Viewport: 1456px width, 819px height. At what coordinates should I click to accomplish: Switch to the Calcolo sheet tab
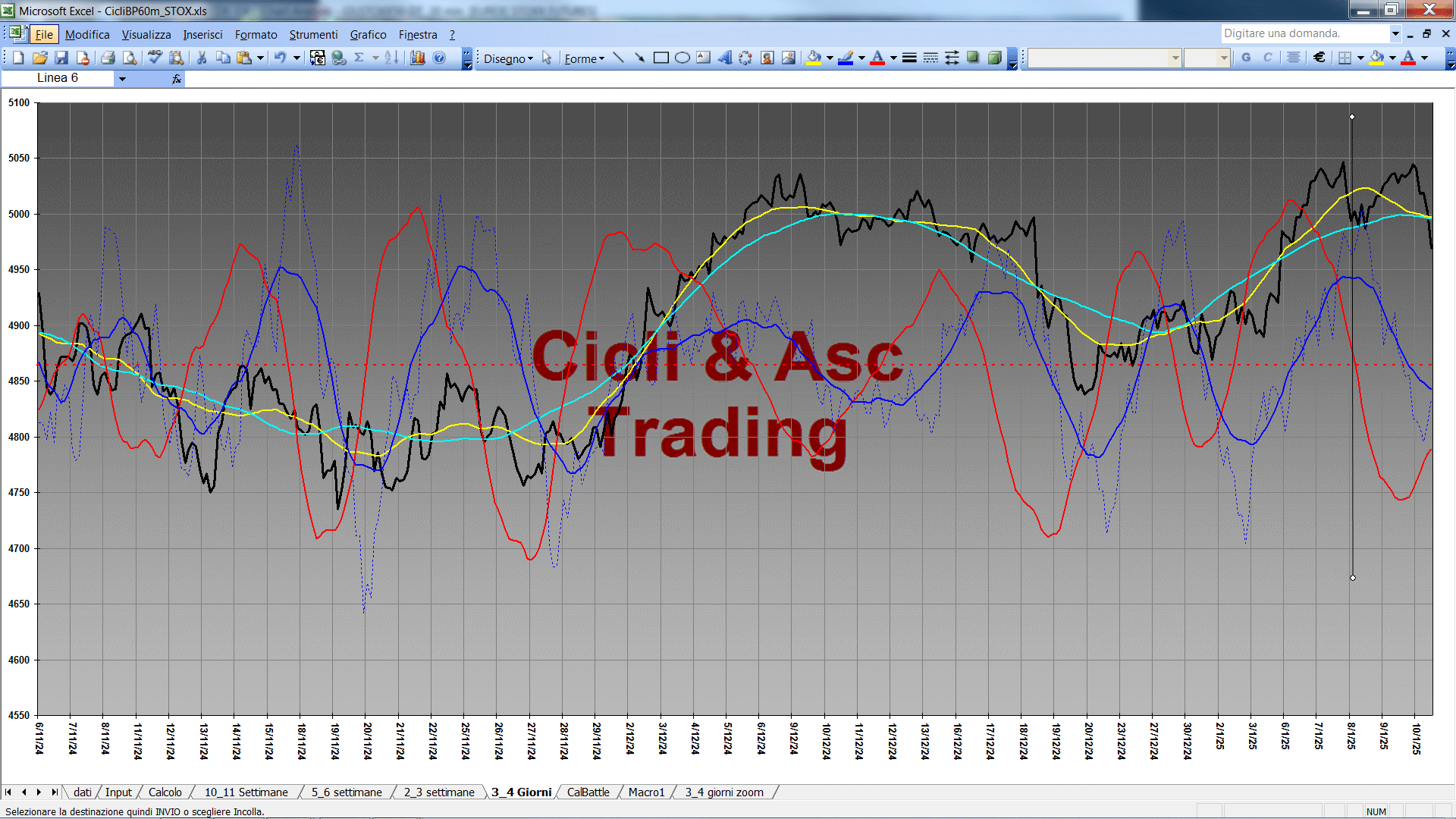coord(165,792)
